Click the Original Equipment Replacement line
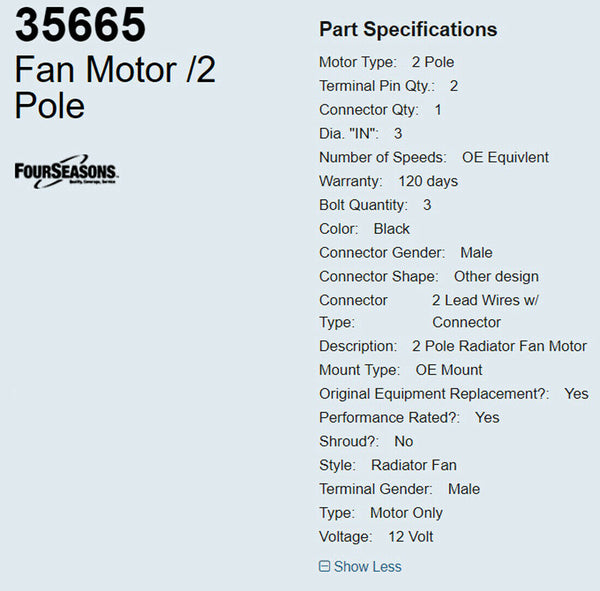The width and height of the screenshot is (600, 591). [x=453, y=394]
